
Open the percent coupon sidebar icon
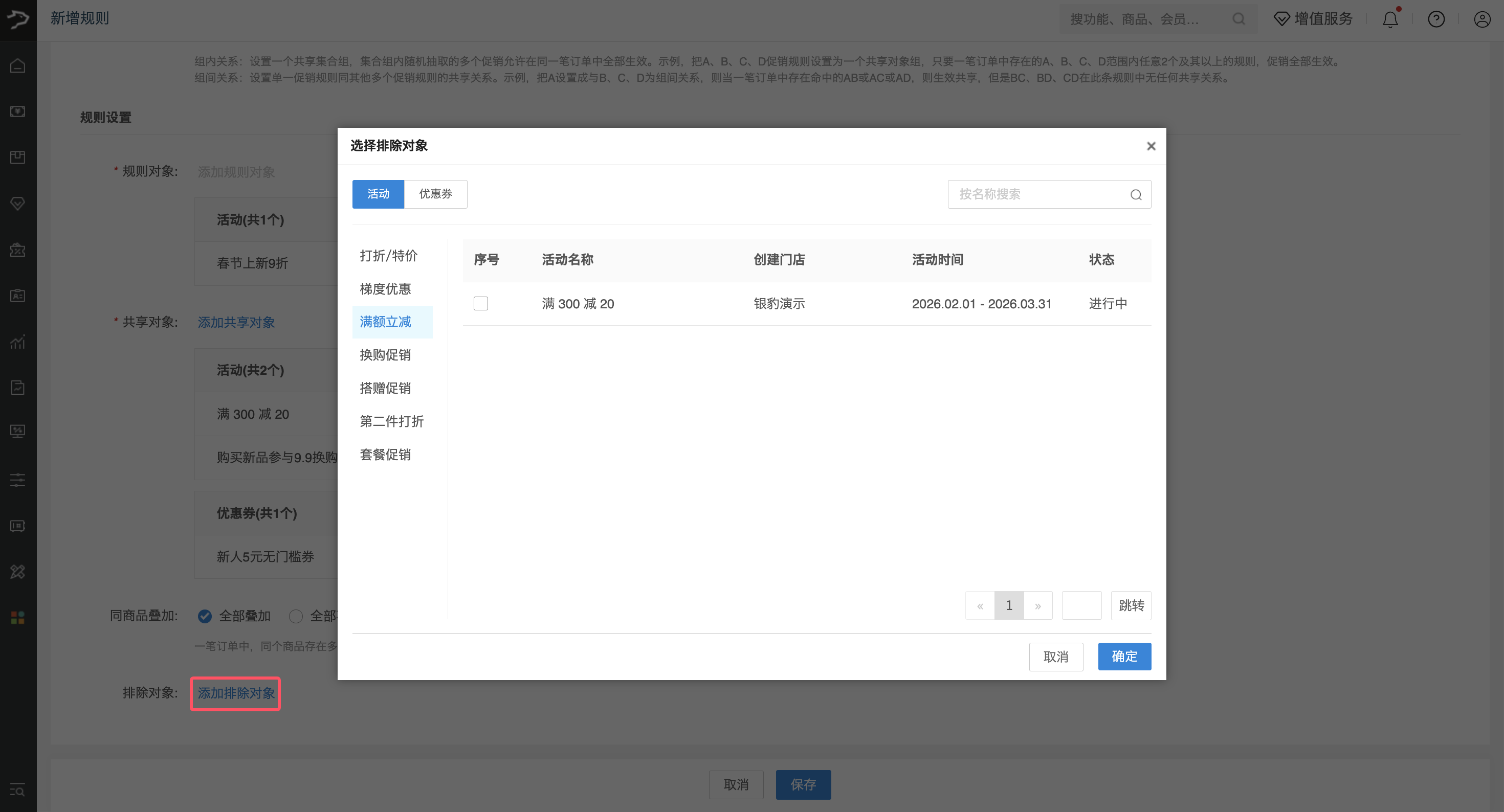coord(18,250)
